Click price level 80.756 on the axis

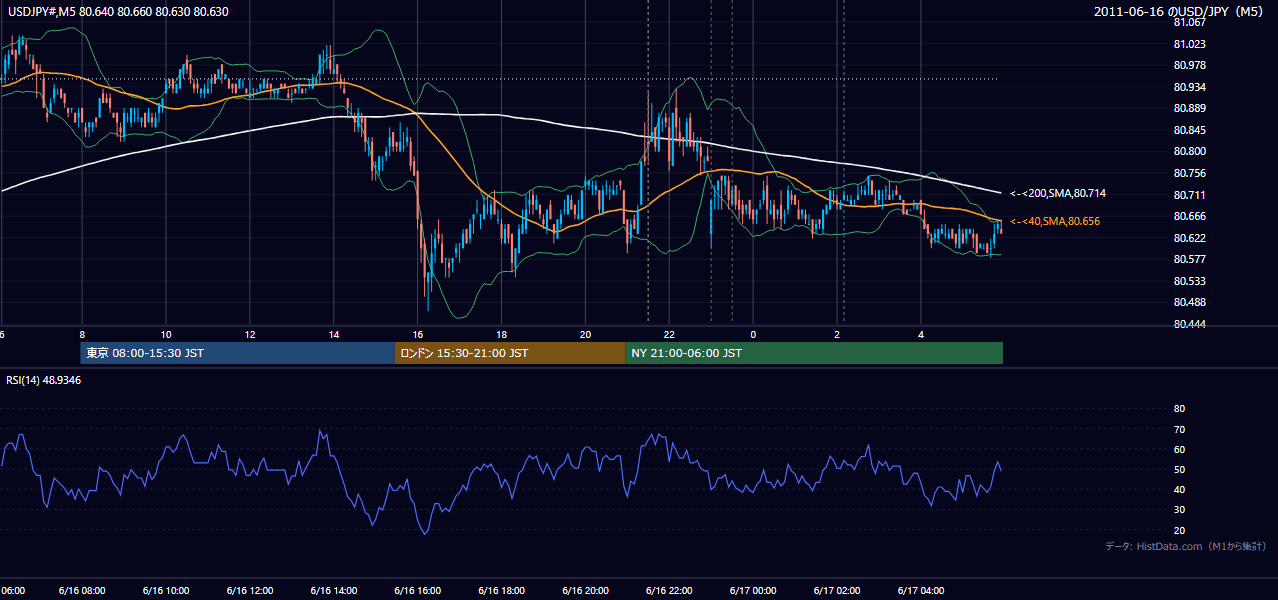point(1189,173)
